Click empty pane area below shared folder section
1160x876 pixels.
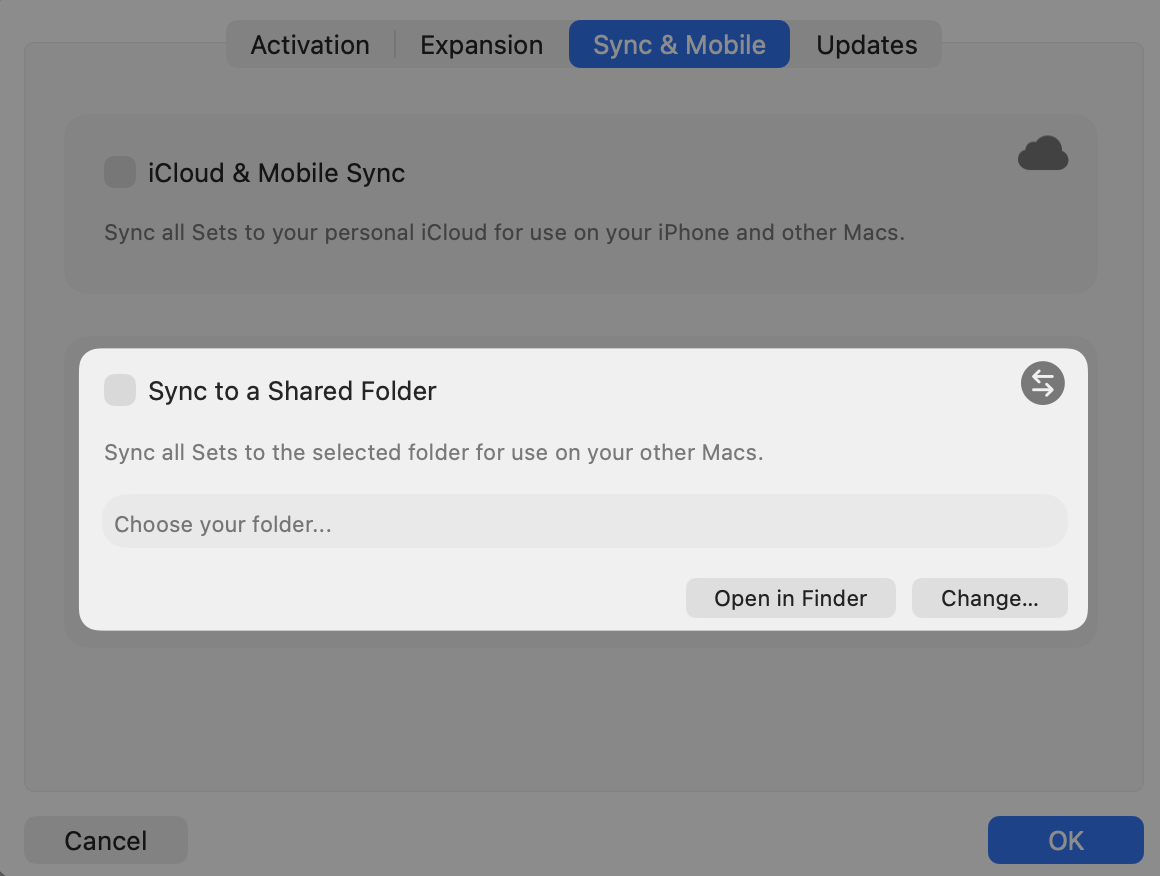(x=580, y=720)
